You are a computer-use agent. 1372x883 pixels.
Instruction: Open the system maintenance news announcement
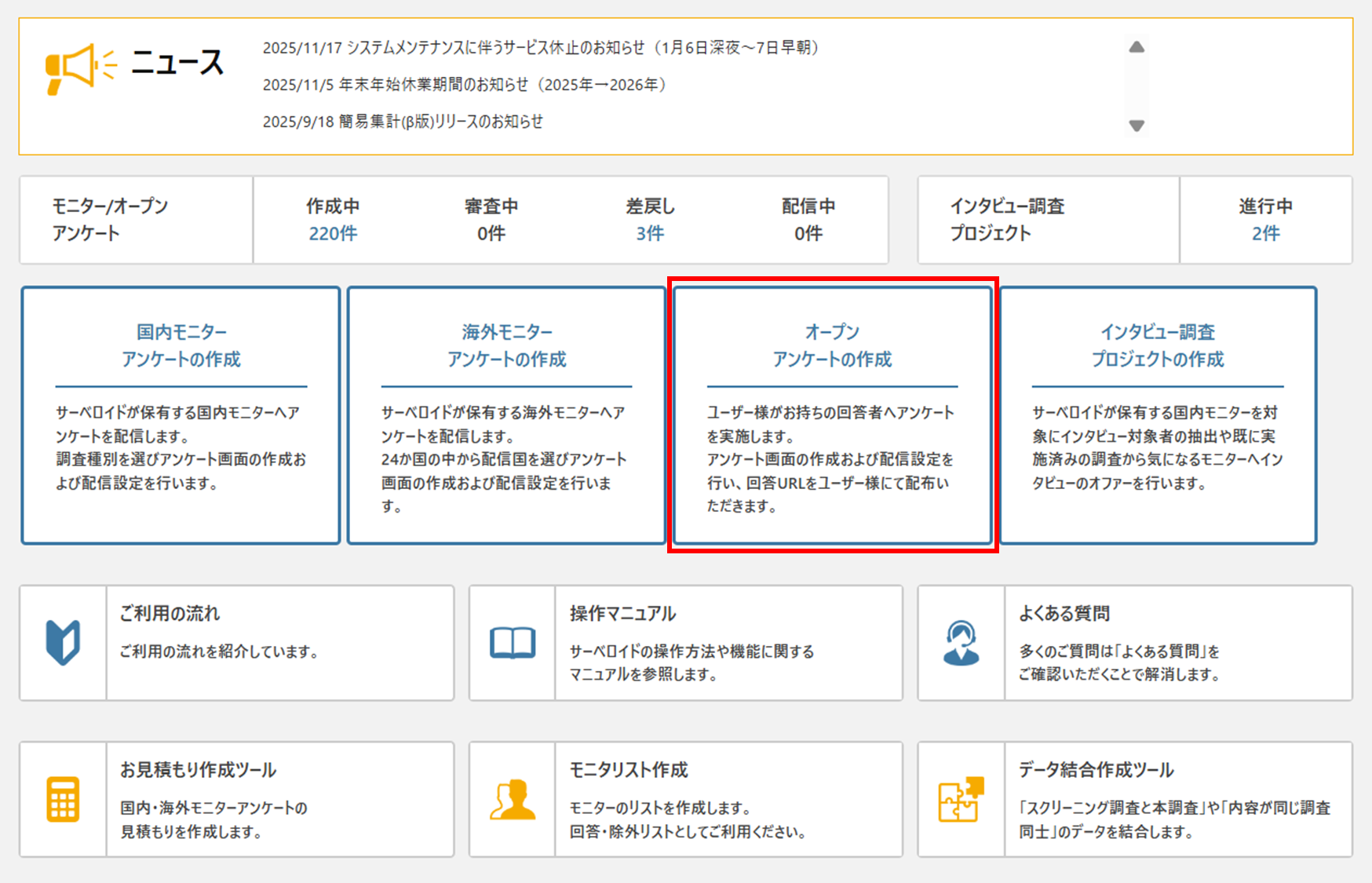[541, 48]
